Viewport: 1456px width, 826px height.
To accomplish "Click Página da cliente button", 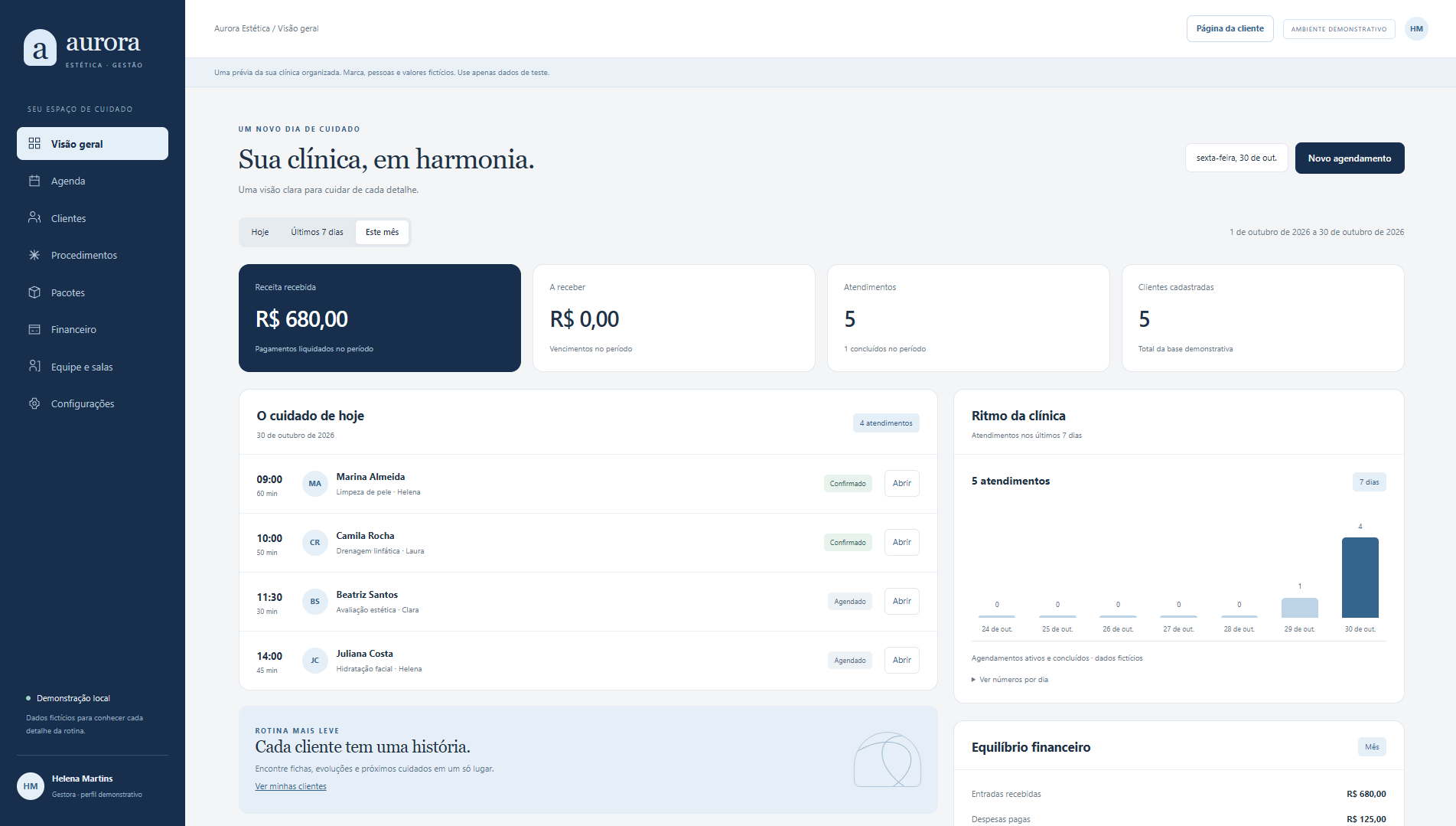I will 1230,29.
